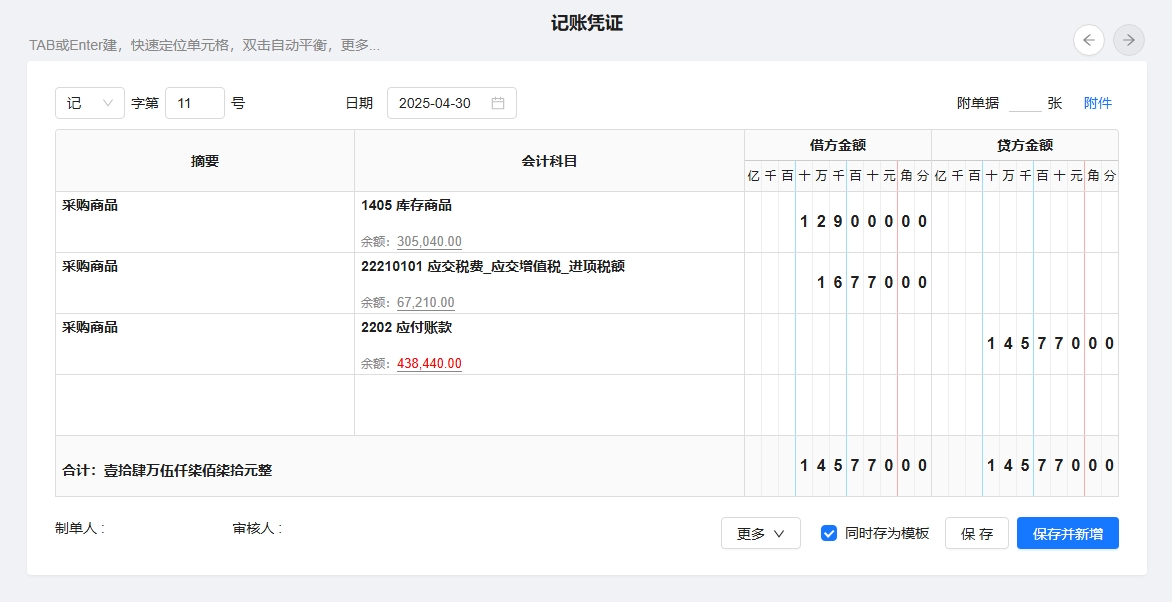Click the credit amount 14577000 for 应付账款
The height and width of the screenshot is (602, 1172).
1050,343
